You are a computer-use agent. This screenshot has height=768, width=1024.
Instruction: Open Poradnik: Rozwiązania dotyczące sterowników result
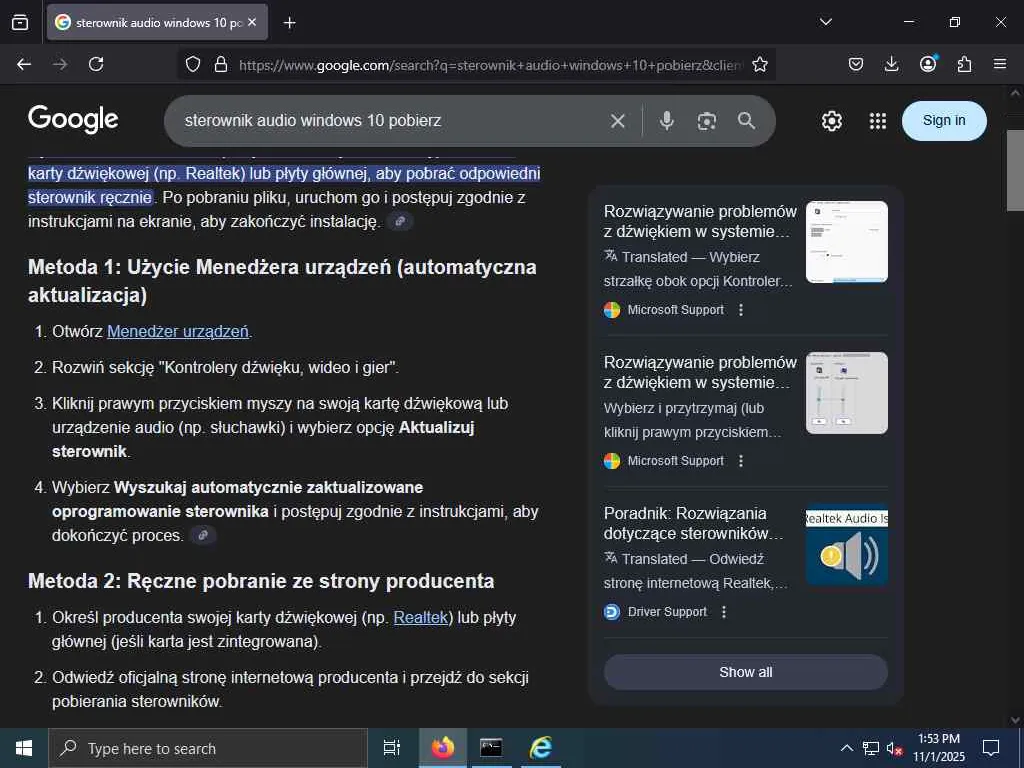click(694, 523)
